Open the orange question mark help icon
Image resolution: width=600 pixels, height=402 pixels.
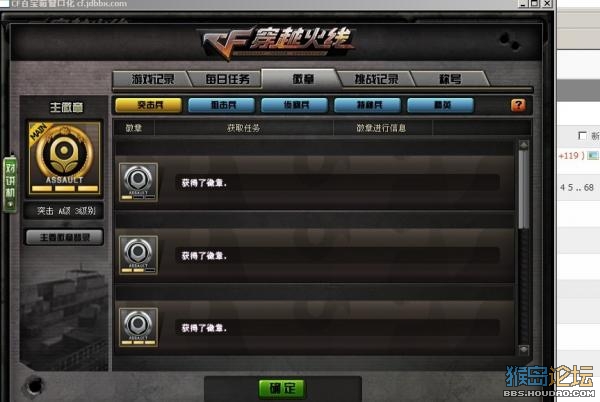pyautogui.click(x=518, y=105)
